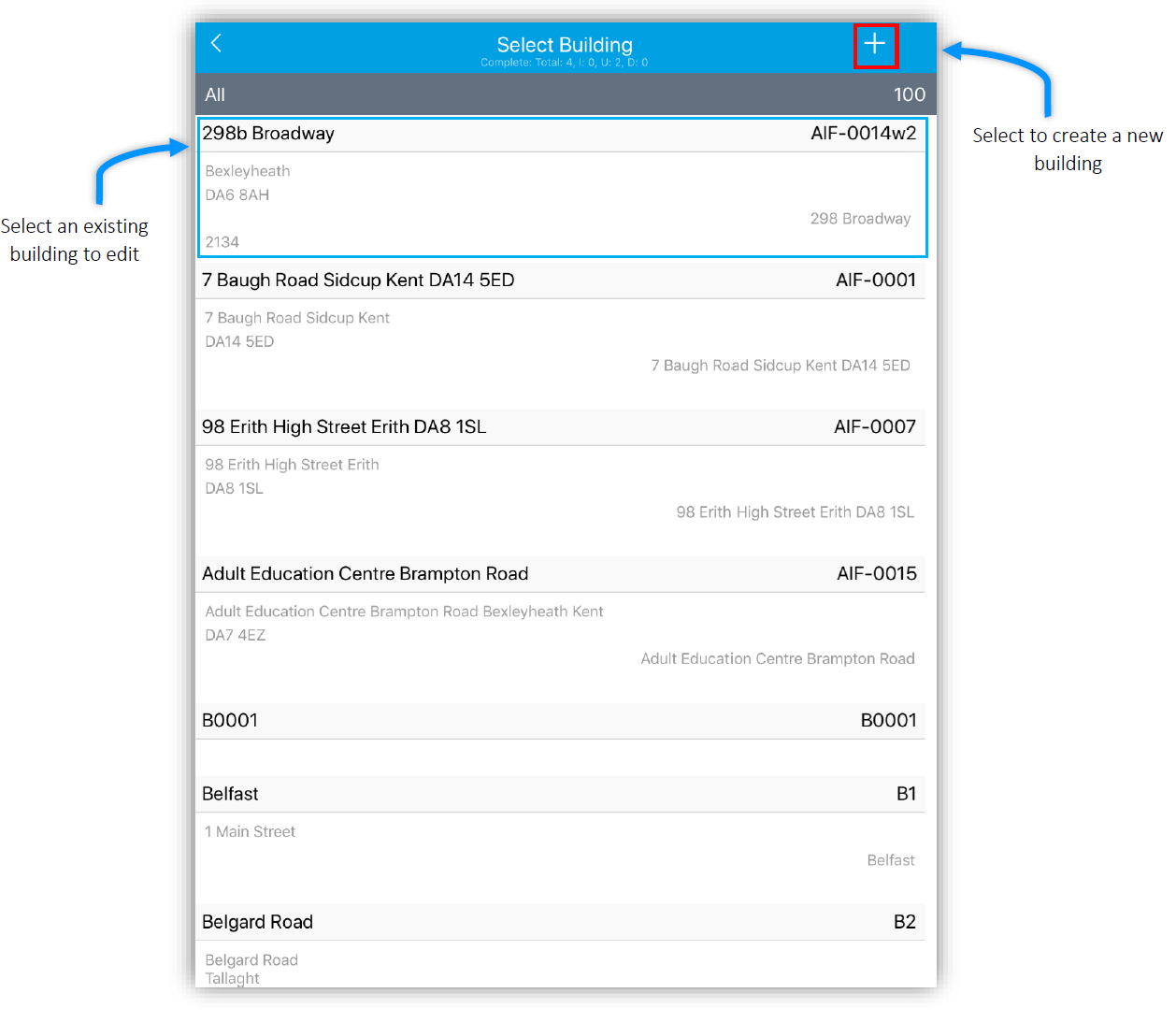Click building code AIF-0001
Viewport: 1176px width, 1022px height.
[x=875, y=281]
